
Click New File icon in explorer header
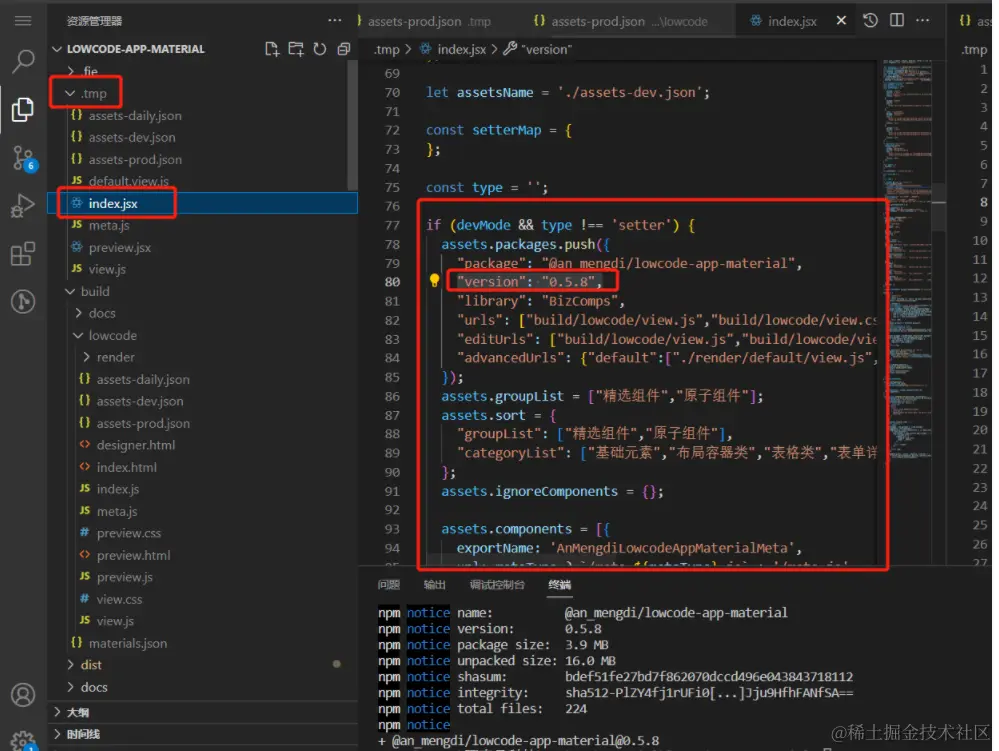(x=272, y=49)
